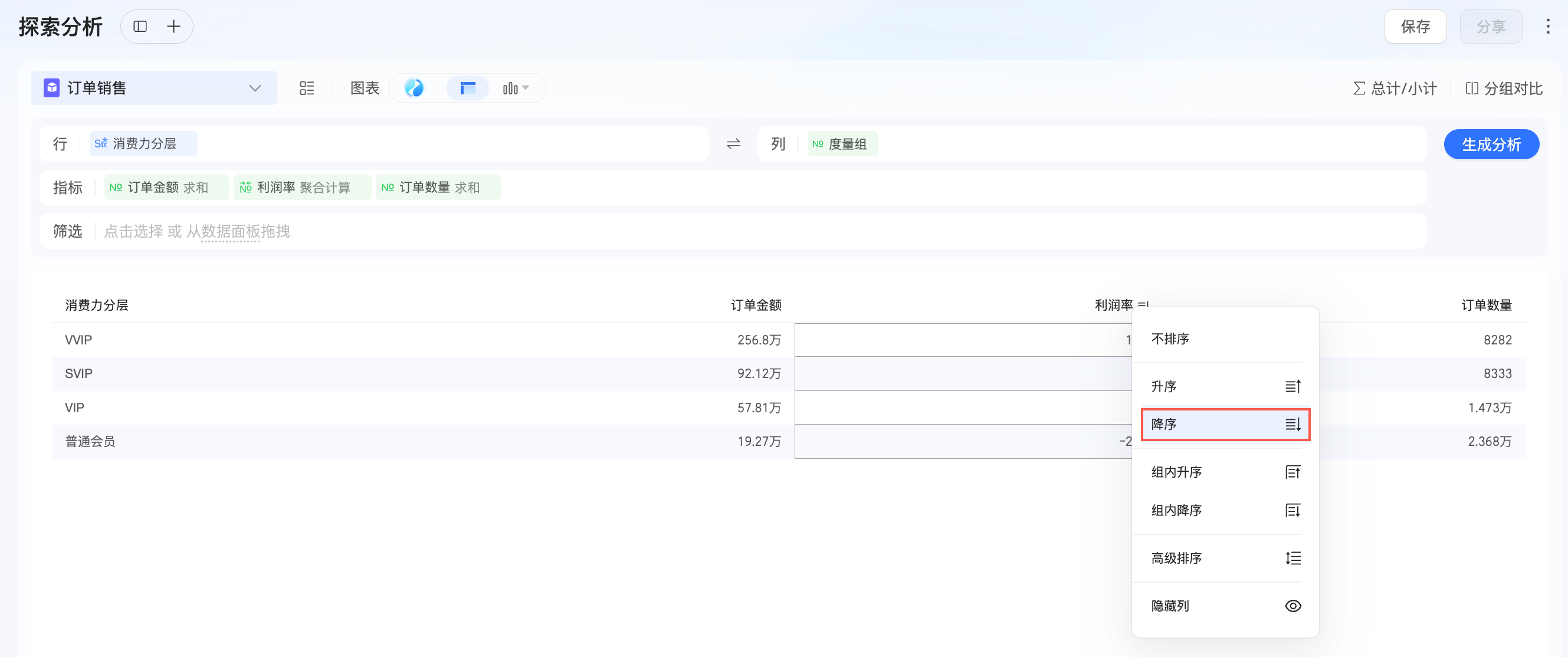Image resolution: width=1568 pixels, height=657 pixels.
Task: Expand the 订单销售 dataset dropdown
Action: (x=254, y=88)
